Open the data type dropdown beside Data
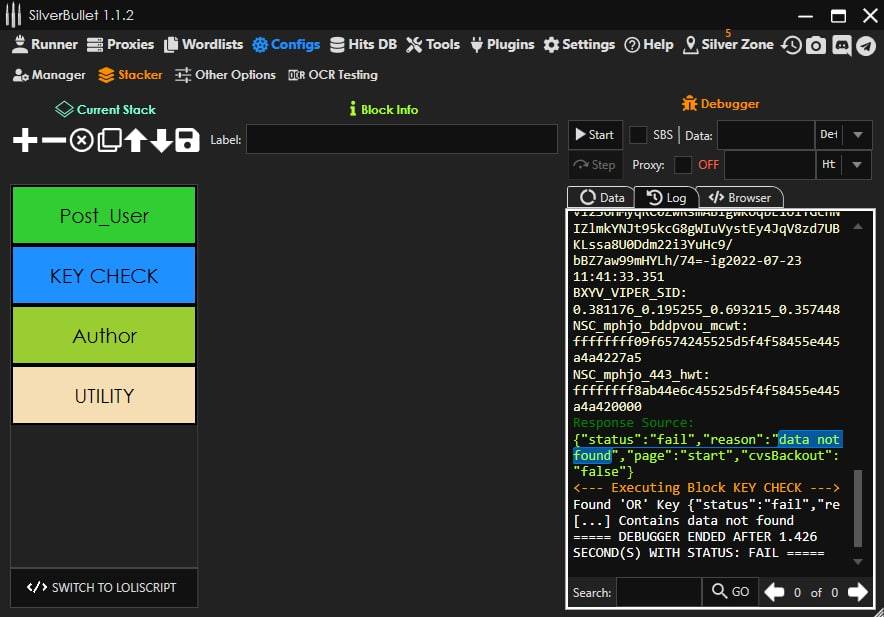The width and height of the screenshot is (884, 617). tap(858, 135)
